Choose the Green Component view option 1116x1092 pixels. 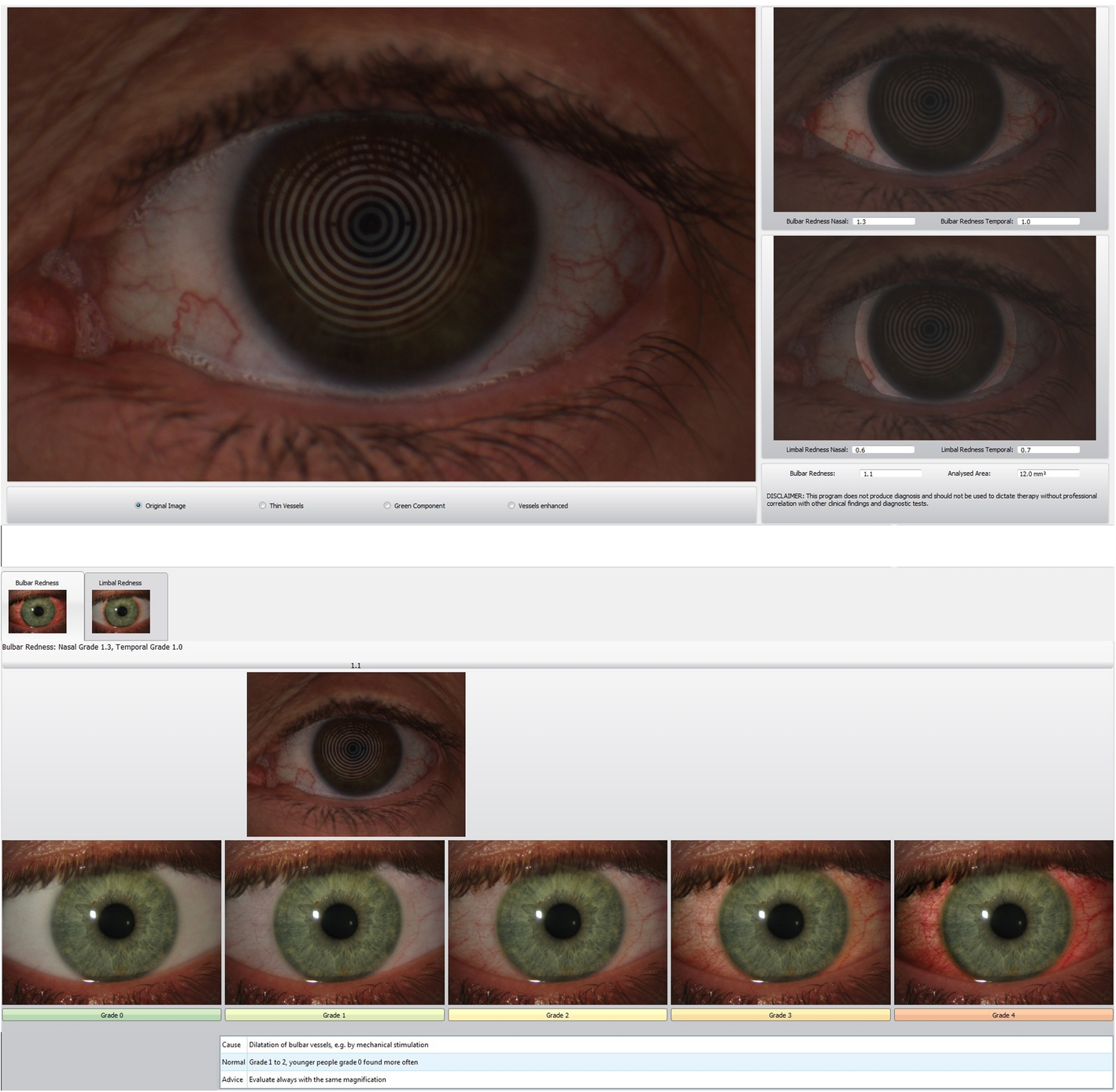387,506
